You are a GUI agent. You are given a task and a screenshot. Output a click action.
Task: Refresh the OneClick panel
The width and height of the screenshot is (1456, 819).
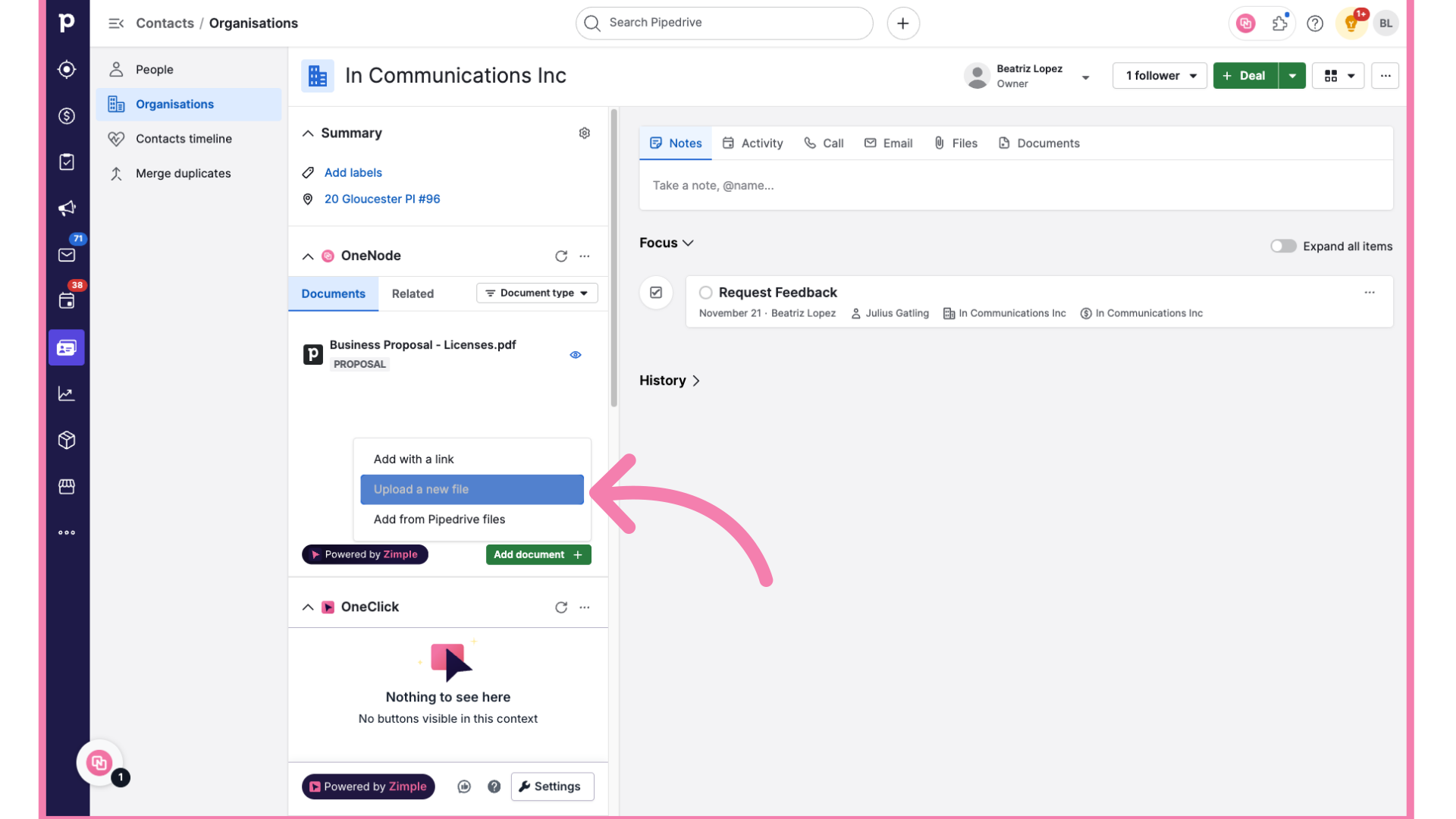pos(561,607)
